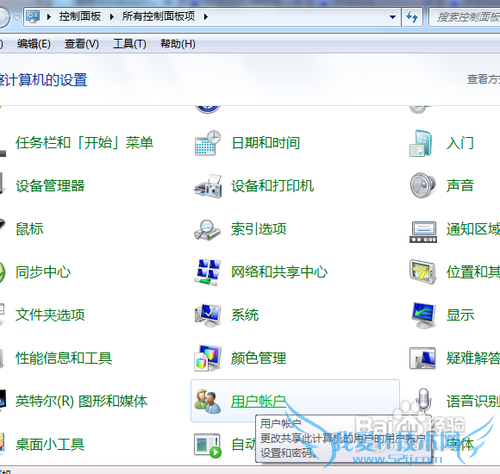Open 设备管理器 link
Screen dimensions: 500x474
click(x=50, y=186)
